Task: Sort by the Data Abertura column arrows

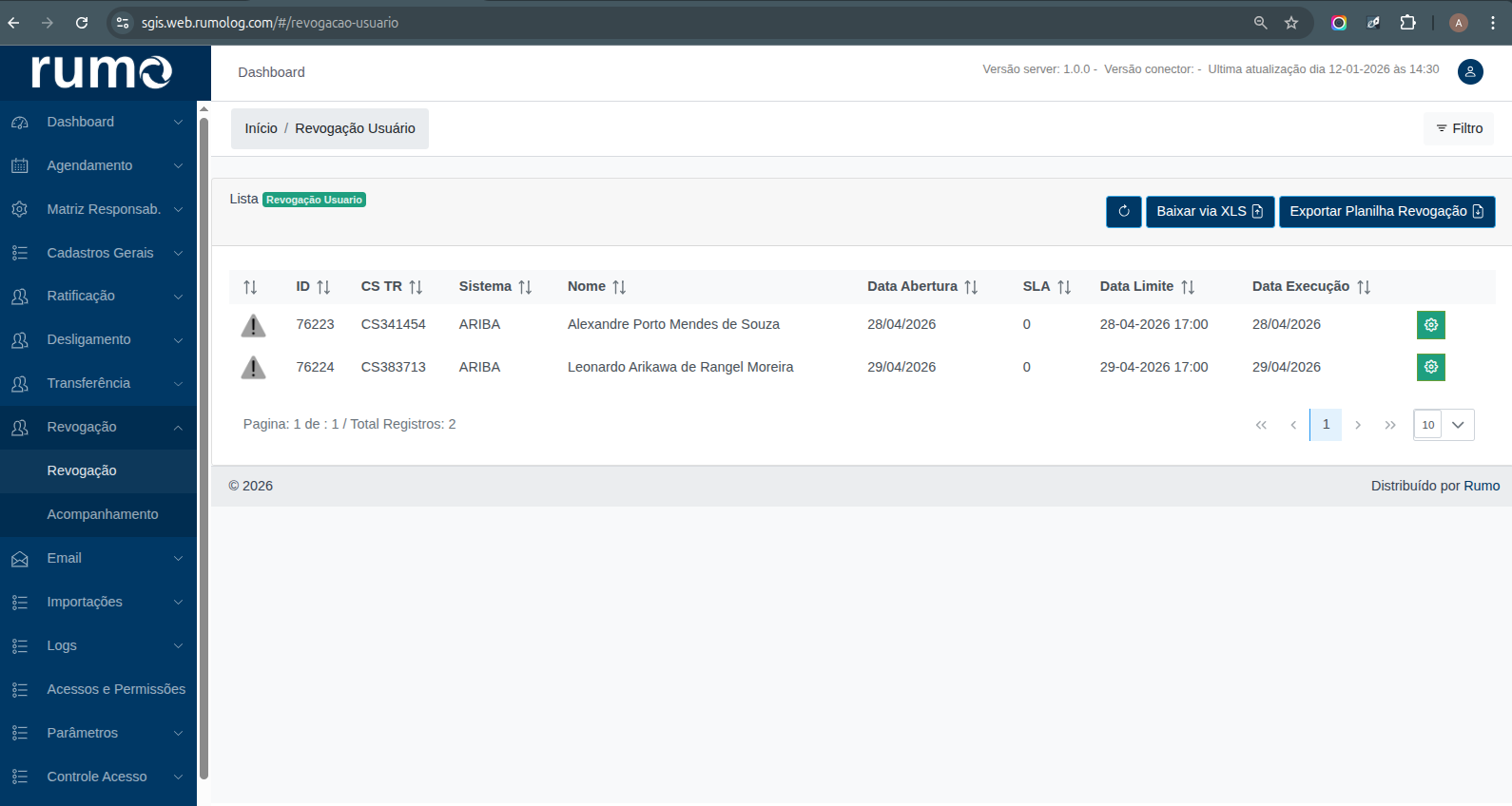Action: tap(971, 287)
